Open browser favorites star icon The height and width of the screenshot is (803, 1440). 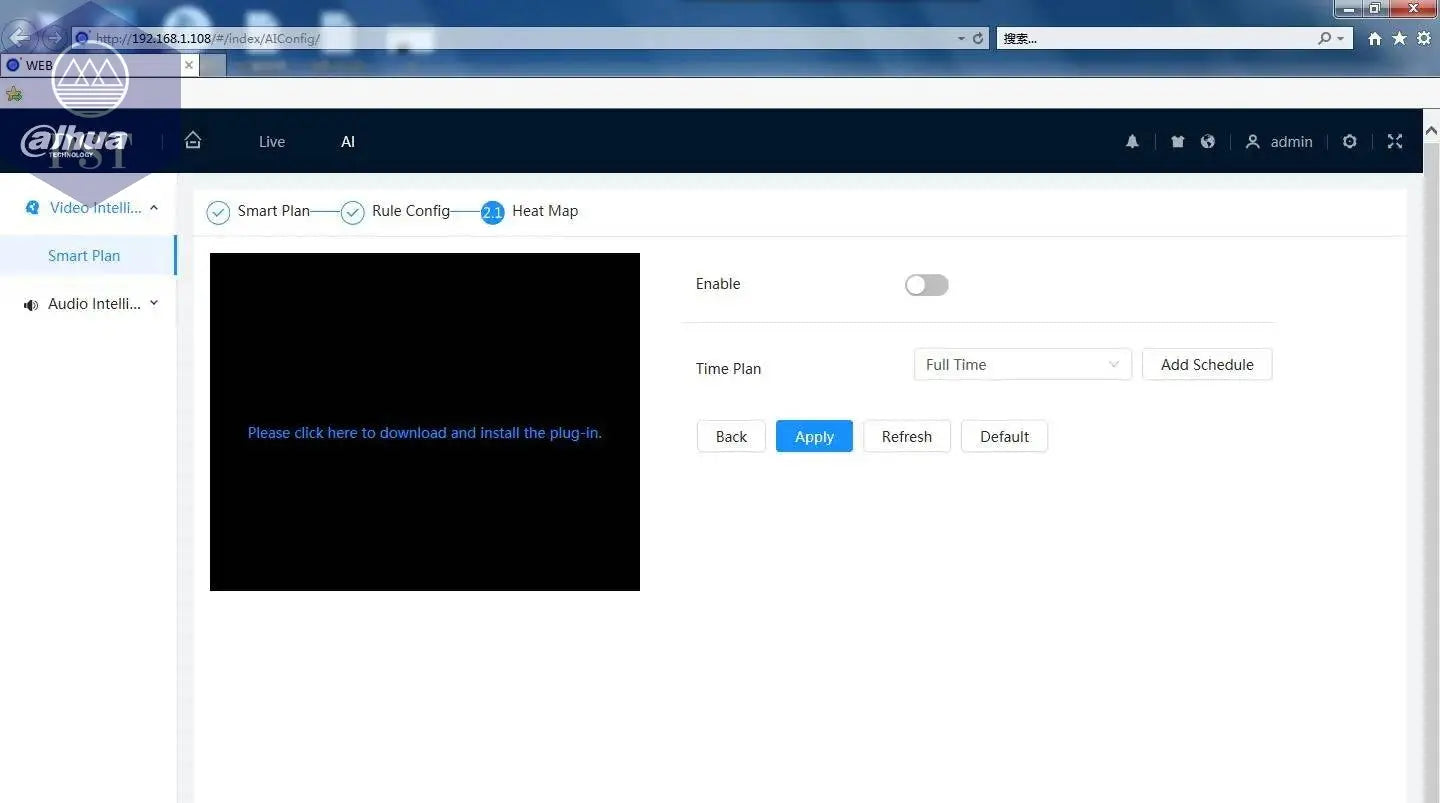[x=1399, y=38]
